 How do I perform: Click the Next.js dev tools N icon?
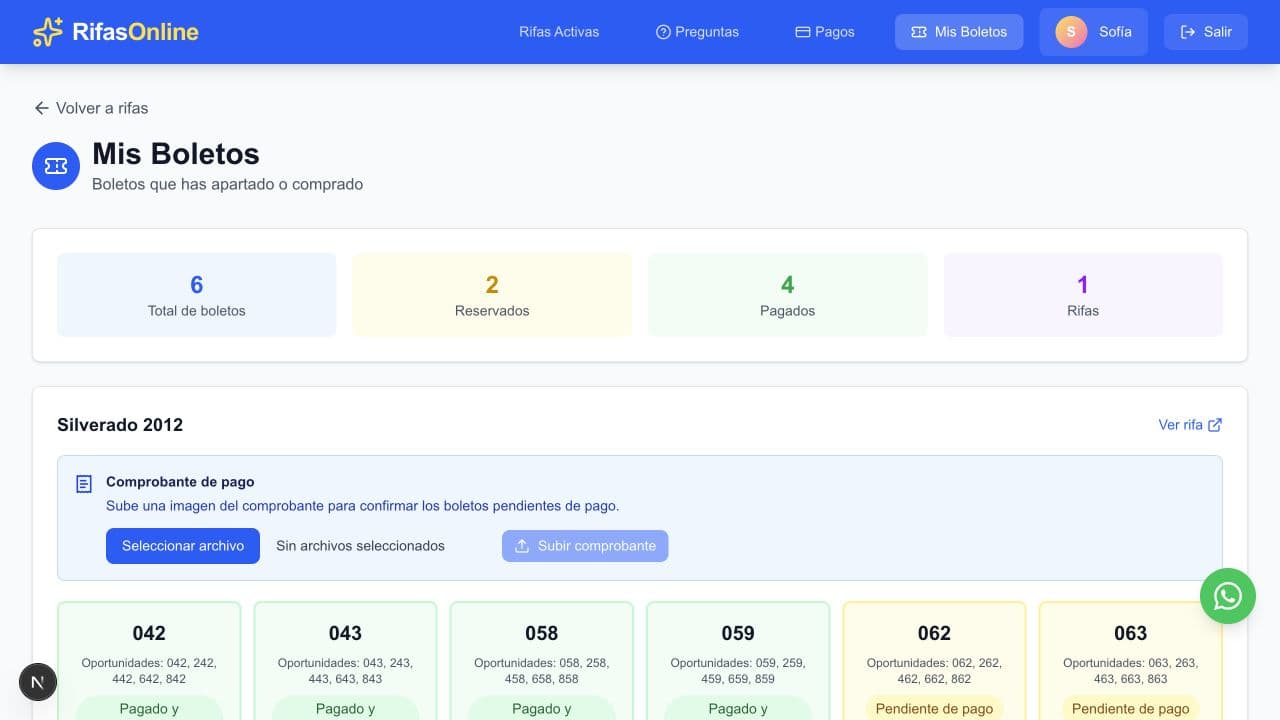tap(38, 682)
